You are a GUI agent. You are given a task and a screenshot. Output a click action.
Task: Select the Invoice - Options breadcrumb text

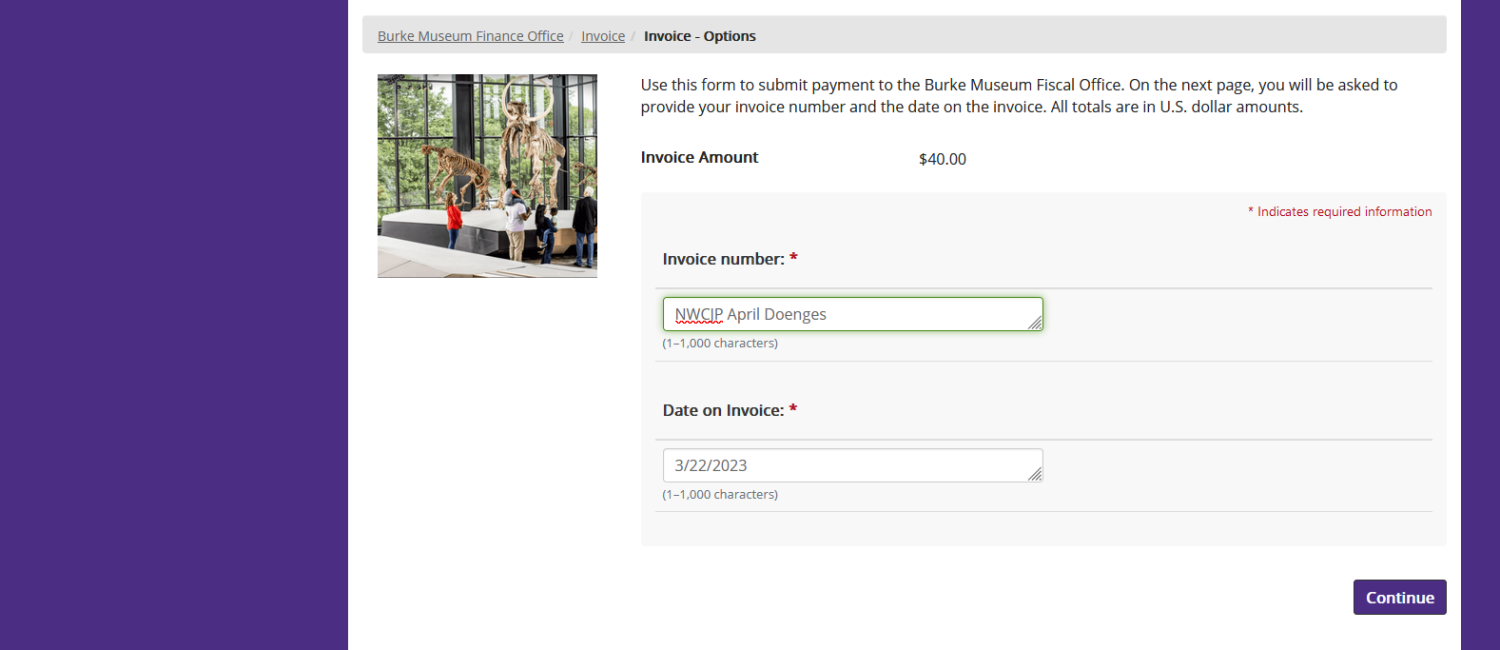coord(700,36)
